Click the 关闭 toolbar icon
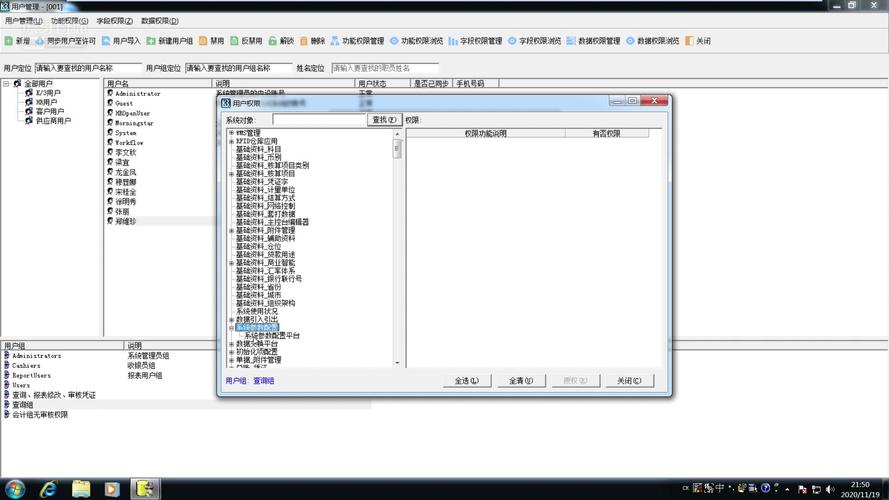889x500 pixels. click(689, 41)
